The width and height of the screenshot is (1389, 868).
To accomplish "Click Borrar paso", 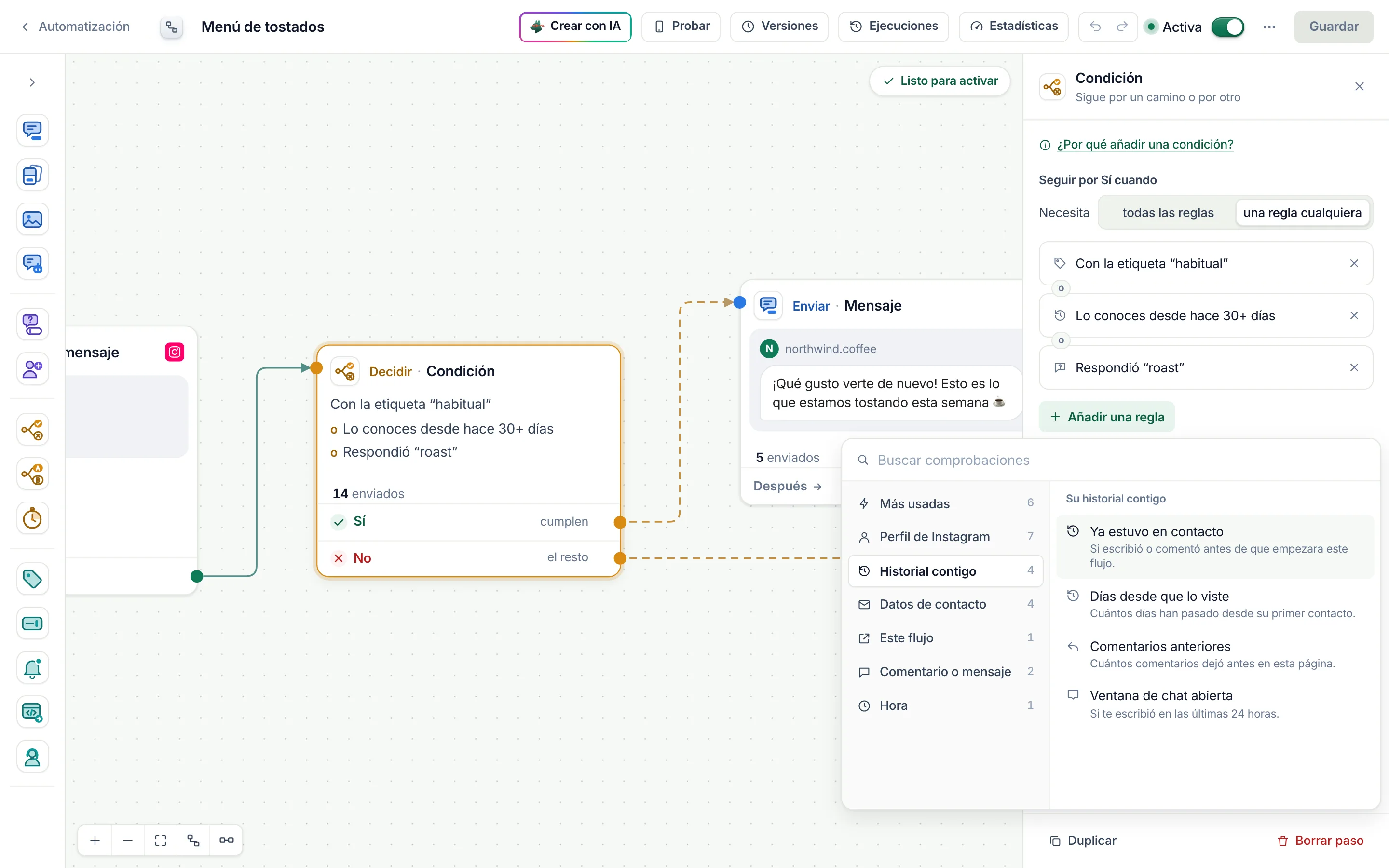I will (x=1320, y=841).
